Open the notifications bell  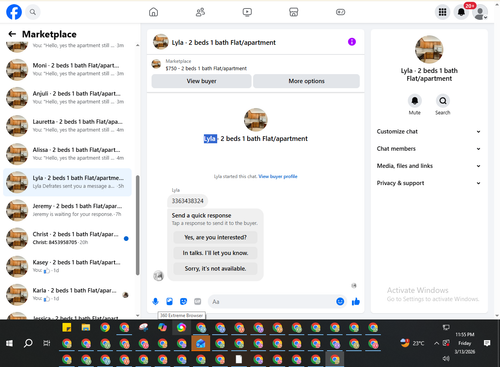point(461,12)
